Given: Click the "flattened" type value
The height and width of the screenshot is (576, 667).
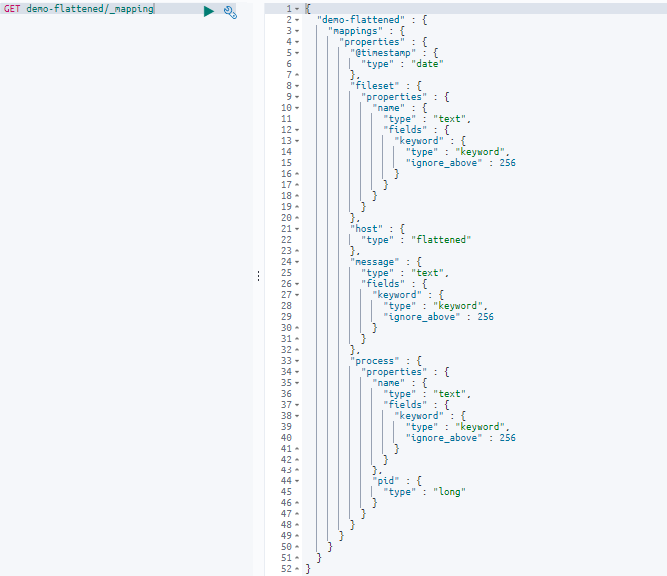Looking at the screenshot, I should [441, 240].
